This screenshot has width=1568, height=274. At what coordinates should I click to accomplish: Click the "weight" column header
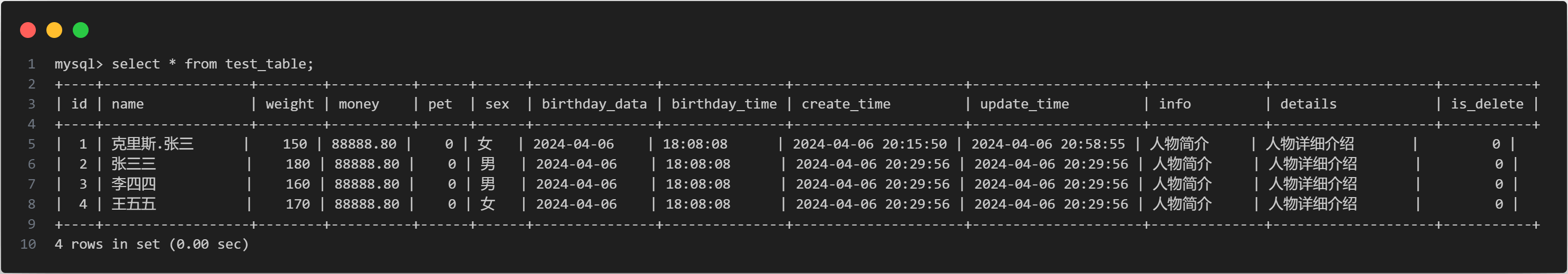click(290, 104)
